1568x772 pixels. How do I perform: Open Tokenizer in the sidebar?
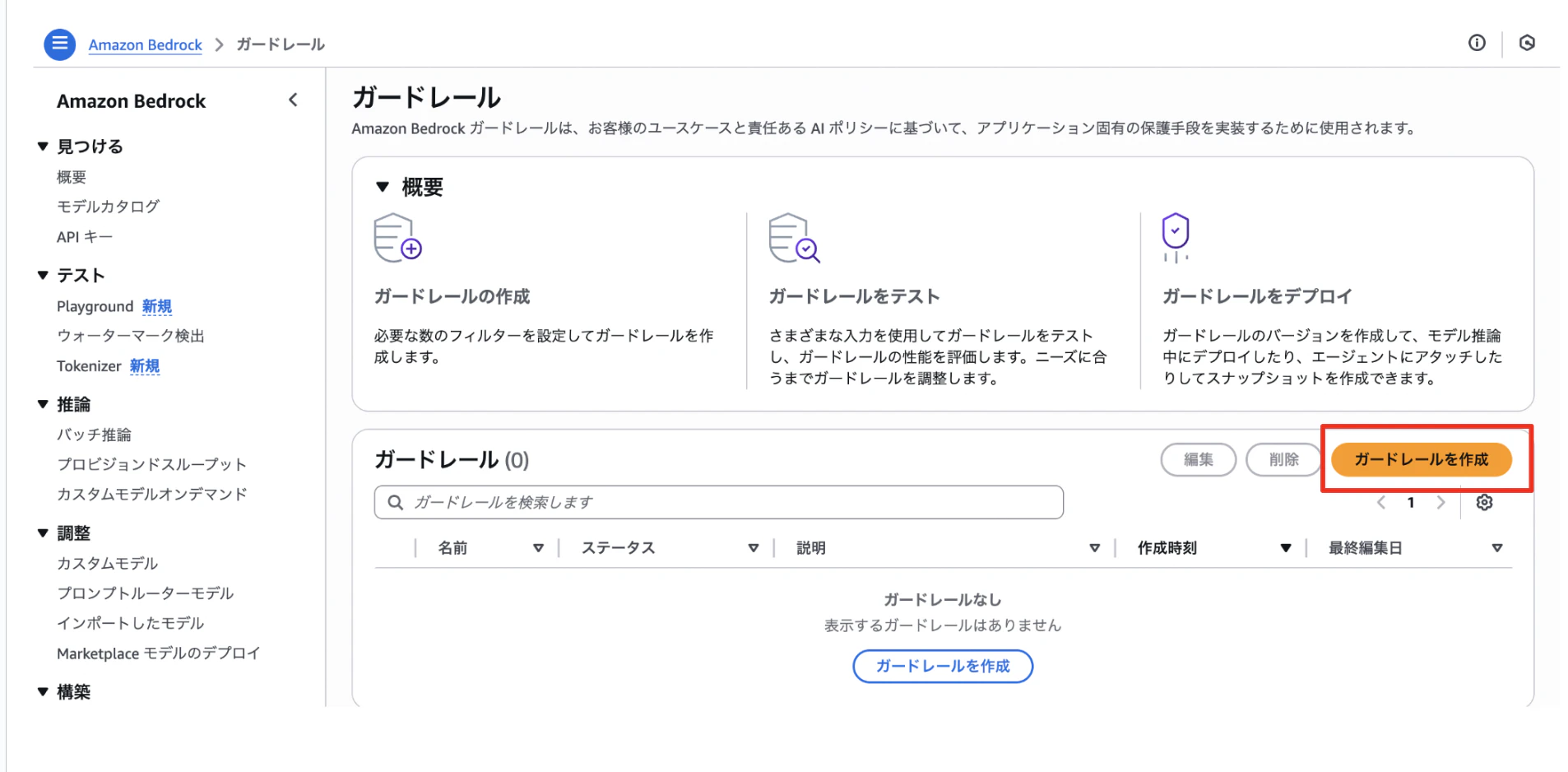point(89,366)
